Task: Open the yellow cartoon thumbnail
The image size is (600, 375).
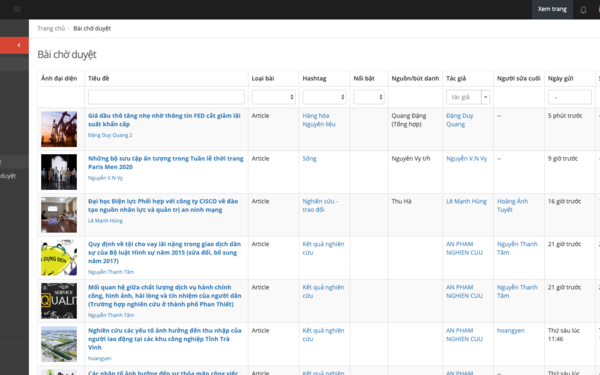Action: (59, 258)
